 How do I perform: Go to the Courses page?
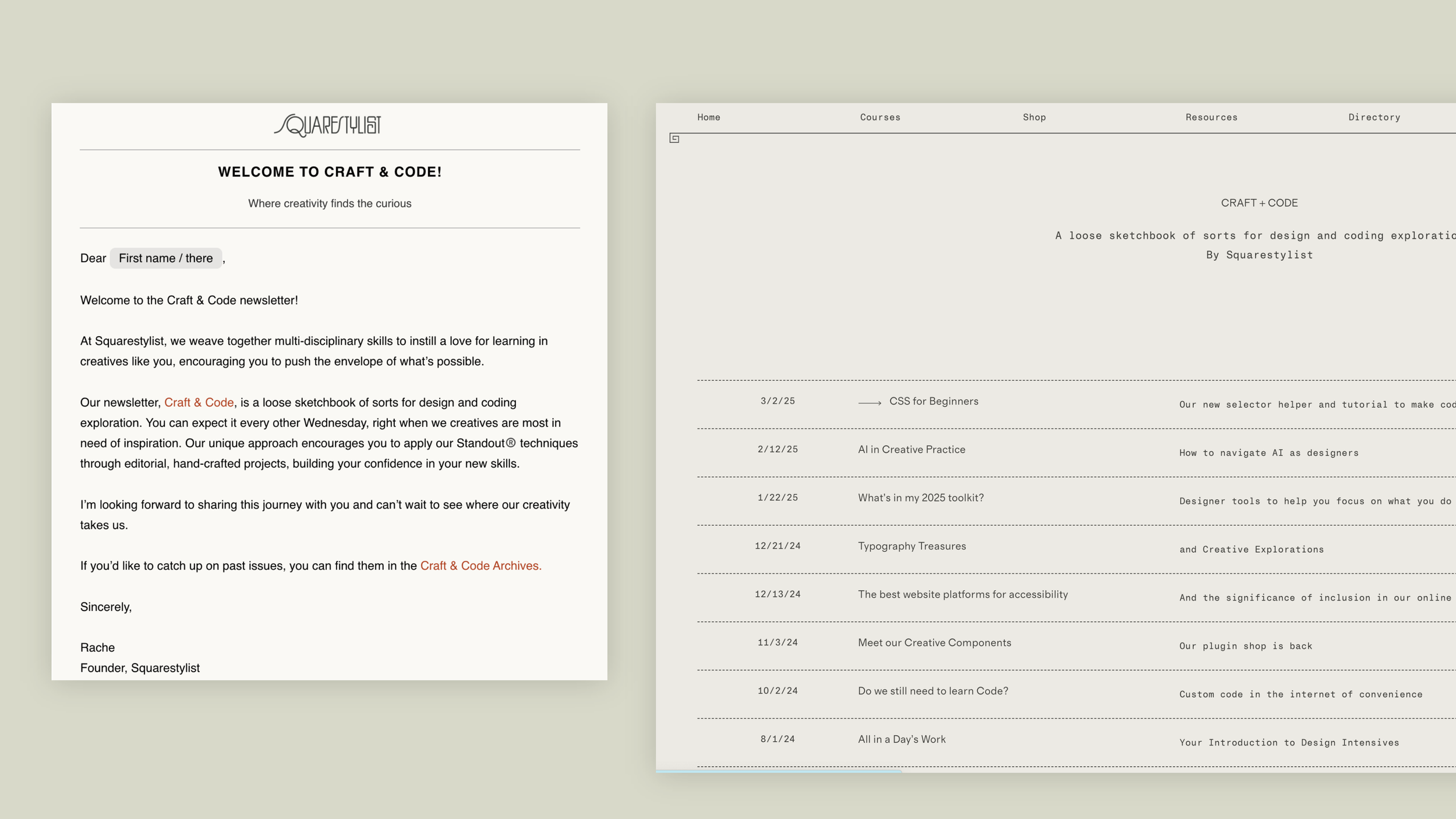879,117
